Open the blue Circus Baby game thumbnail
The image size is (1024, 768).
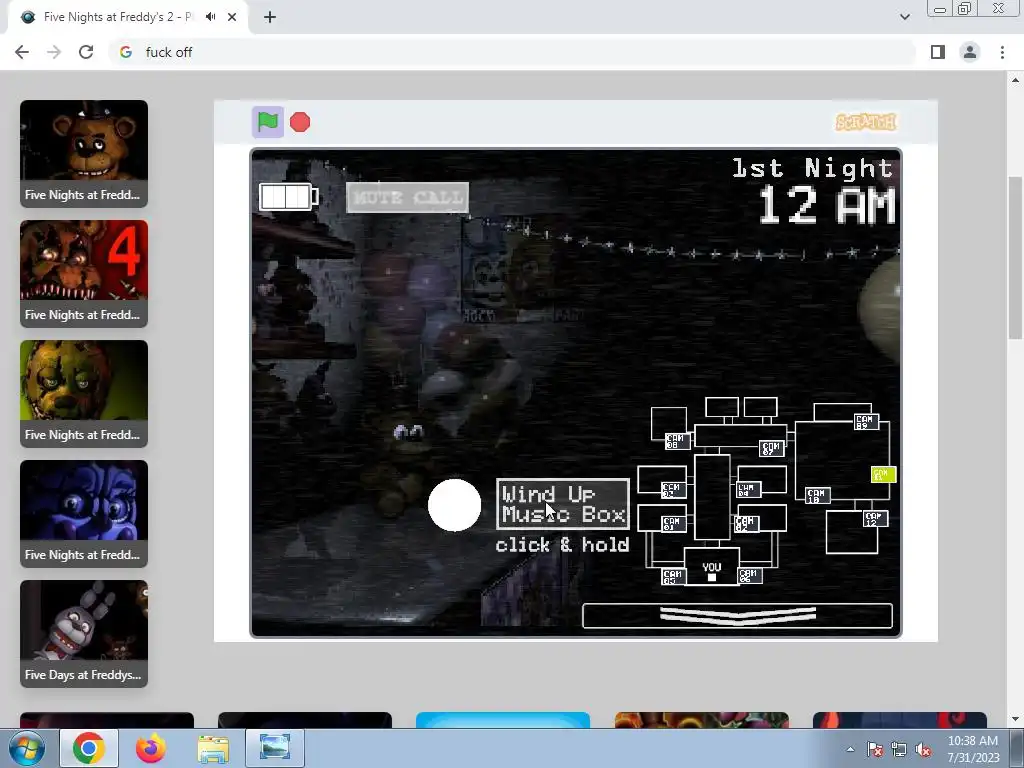click(84, 514)
